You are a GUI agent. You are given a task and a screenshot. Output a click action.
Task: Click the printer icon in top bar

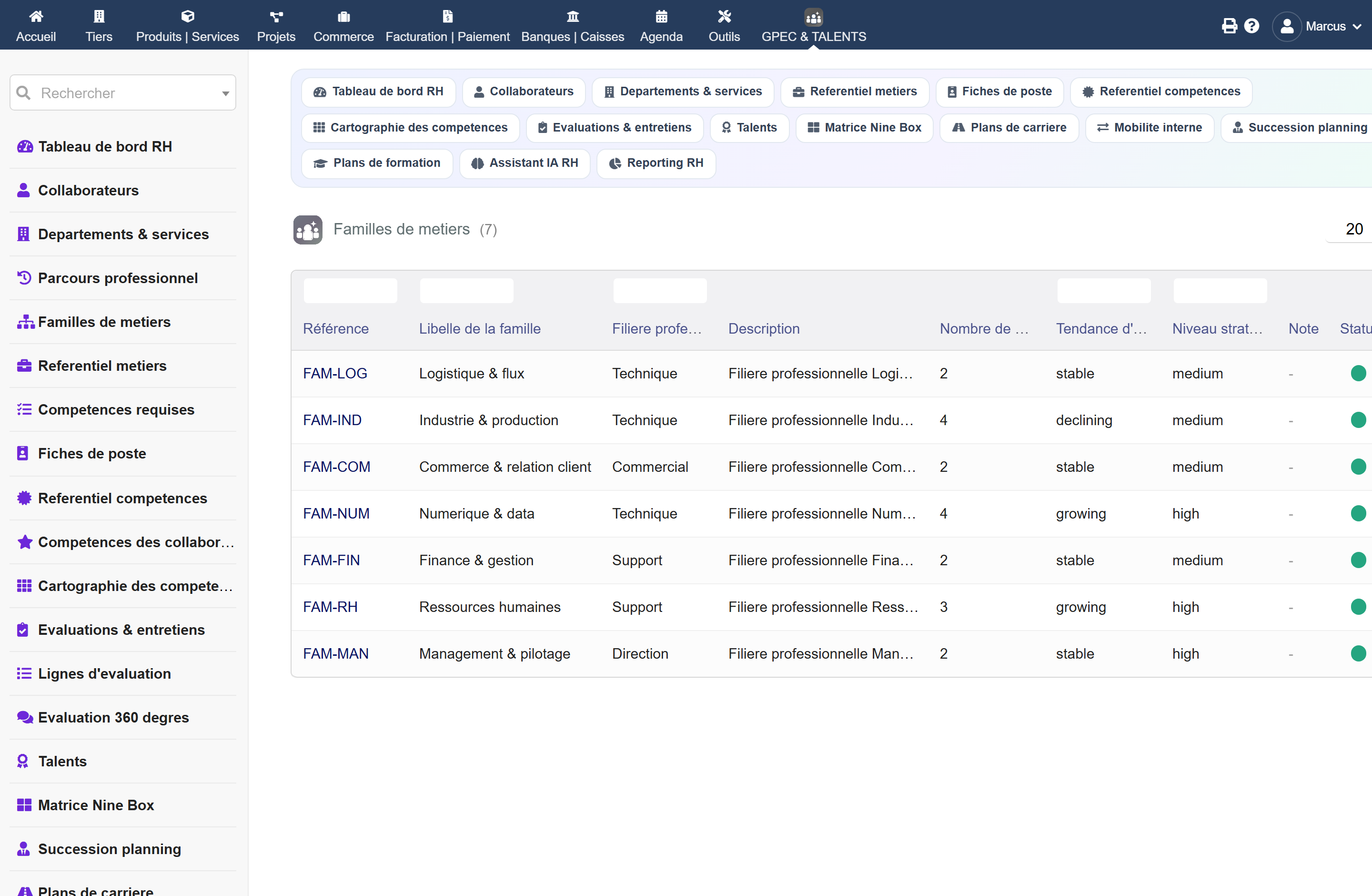pos(1229,26)
